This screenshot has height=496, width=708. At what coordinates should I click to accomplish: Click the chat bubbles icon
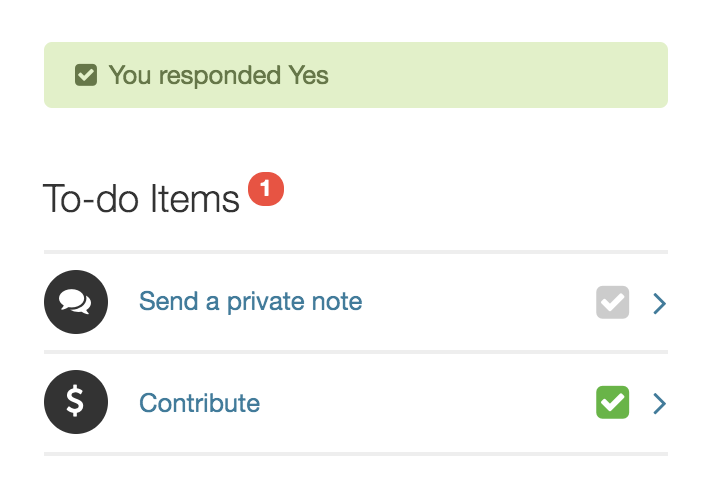(x=75, y=301)
